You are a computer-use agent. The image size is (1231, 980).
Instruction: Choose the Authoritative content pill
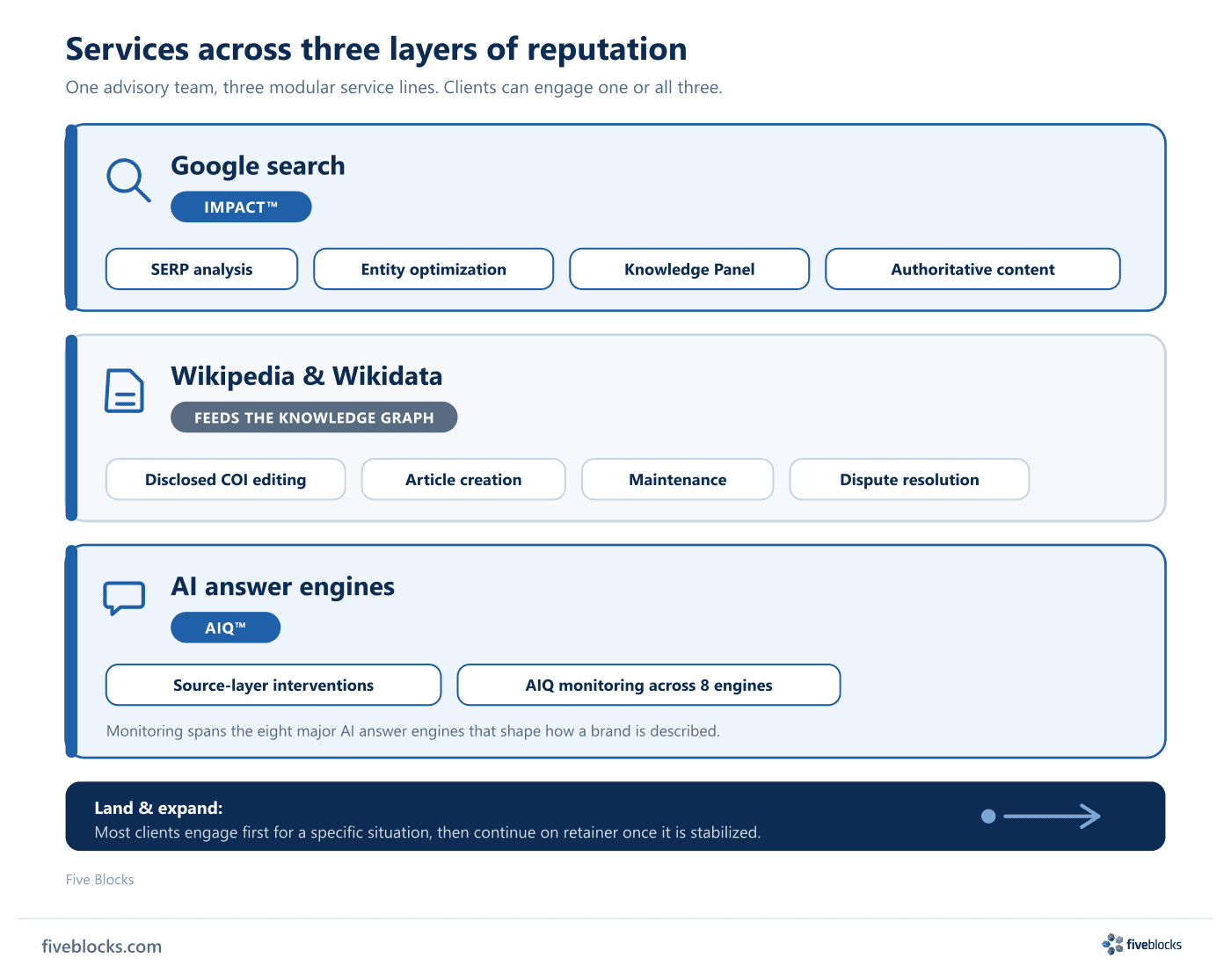click(x=972, y=269)
